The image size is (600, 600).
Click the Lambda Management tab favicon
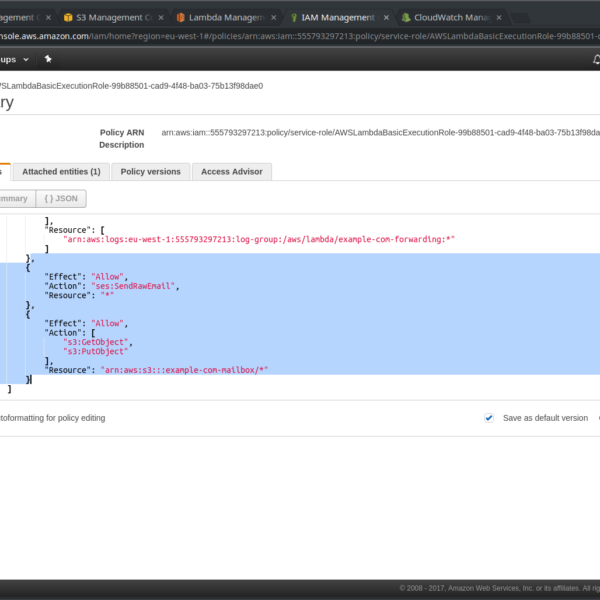click(x=180, y=17)
